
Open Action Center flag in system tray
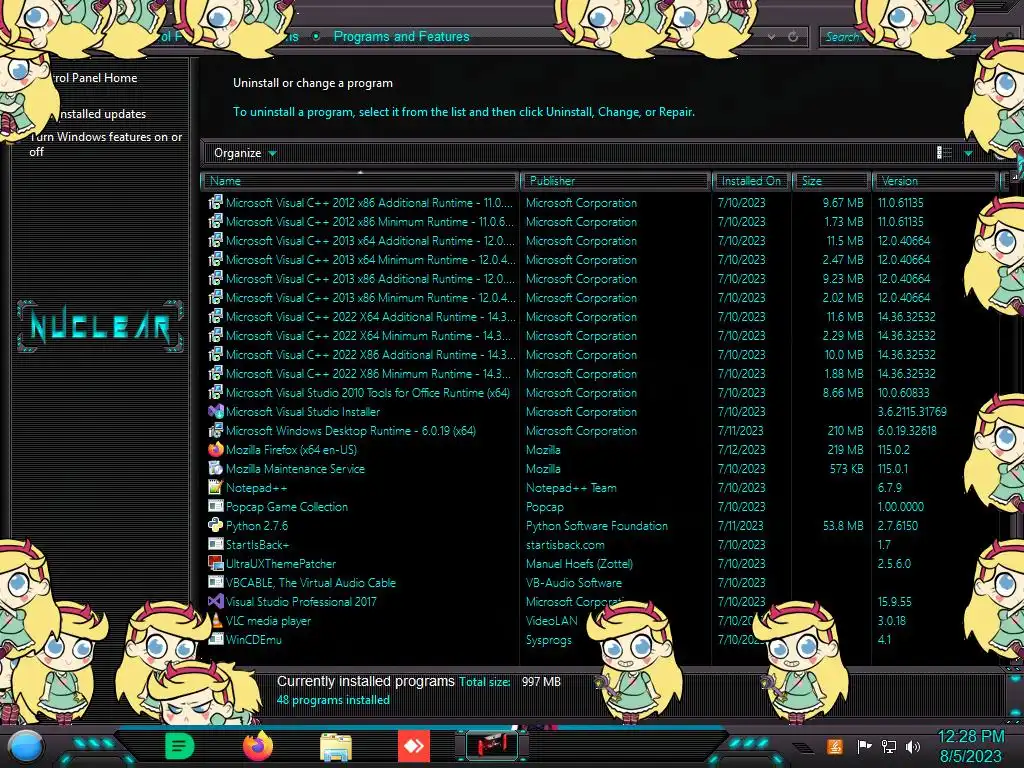point(863,746)
